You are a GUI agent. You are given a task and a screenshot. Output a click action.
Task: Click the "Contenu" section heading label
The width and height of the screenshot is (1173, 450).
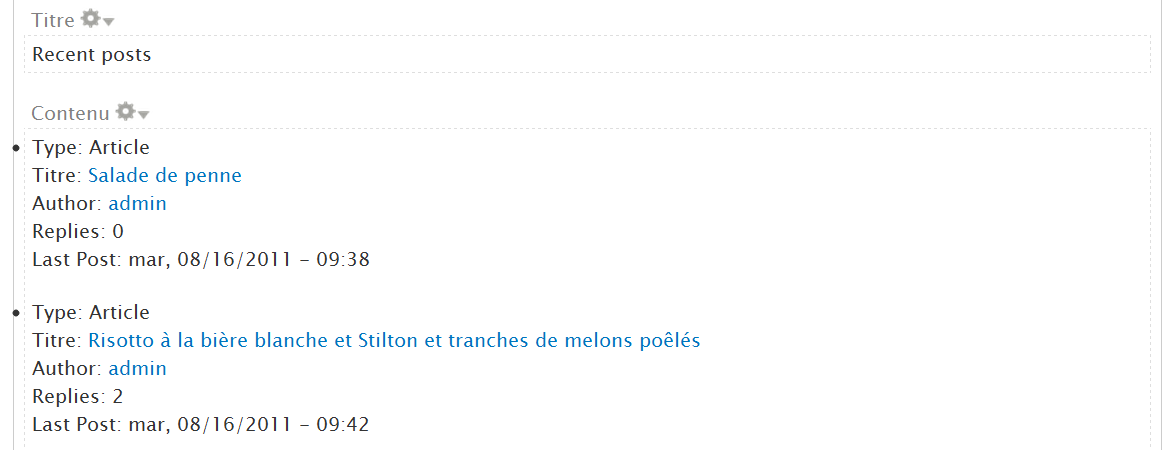[x=70, y=113]
